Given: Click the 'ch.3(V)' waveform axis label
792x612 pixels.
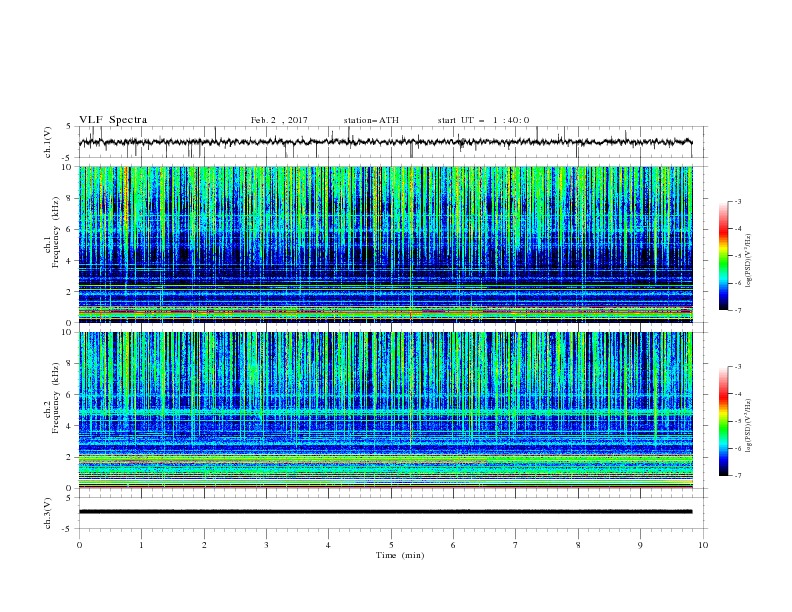Looking at the screenshot, I should coord(48,513).
